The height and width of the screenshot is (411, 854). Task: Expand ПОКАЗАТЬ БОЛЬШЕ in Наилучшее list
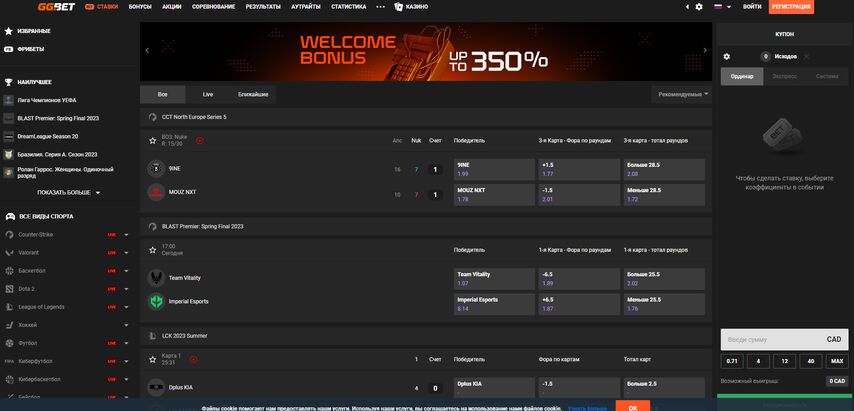(x=69, y=193)
